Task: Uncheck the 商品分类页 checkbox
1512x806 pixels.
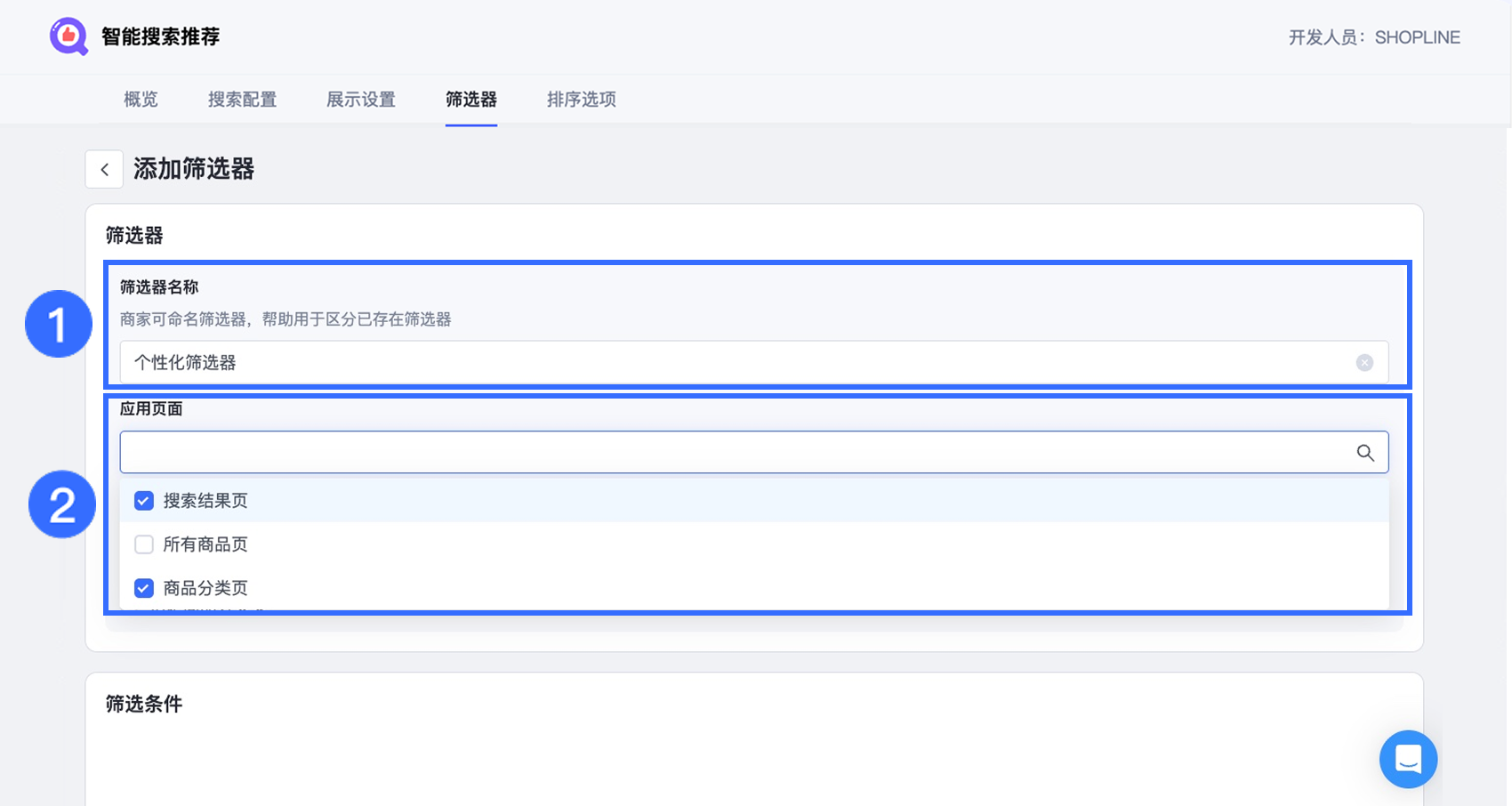Action: 144,588
